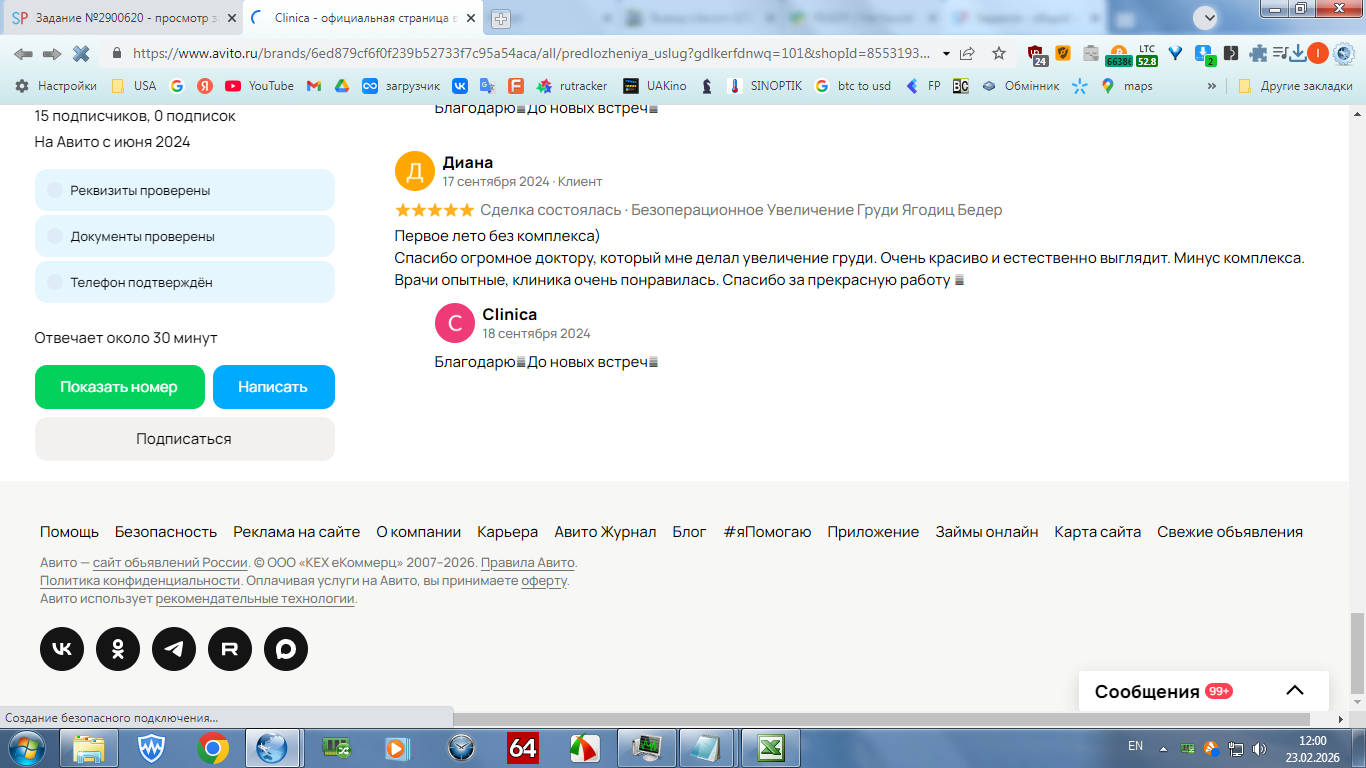Bookmark this page with star icon
The height and width of the screenshot is (768, 1366).
[999, 53]
